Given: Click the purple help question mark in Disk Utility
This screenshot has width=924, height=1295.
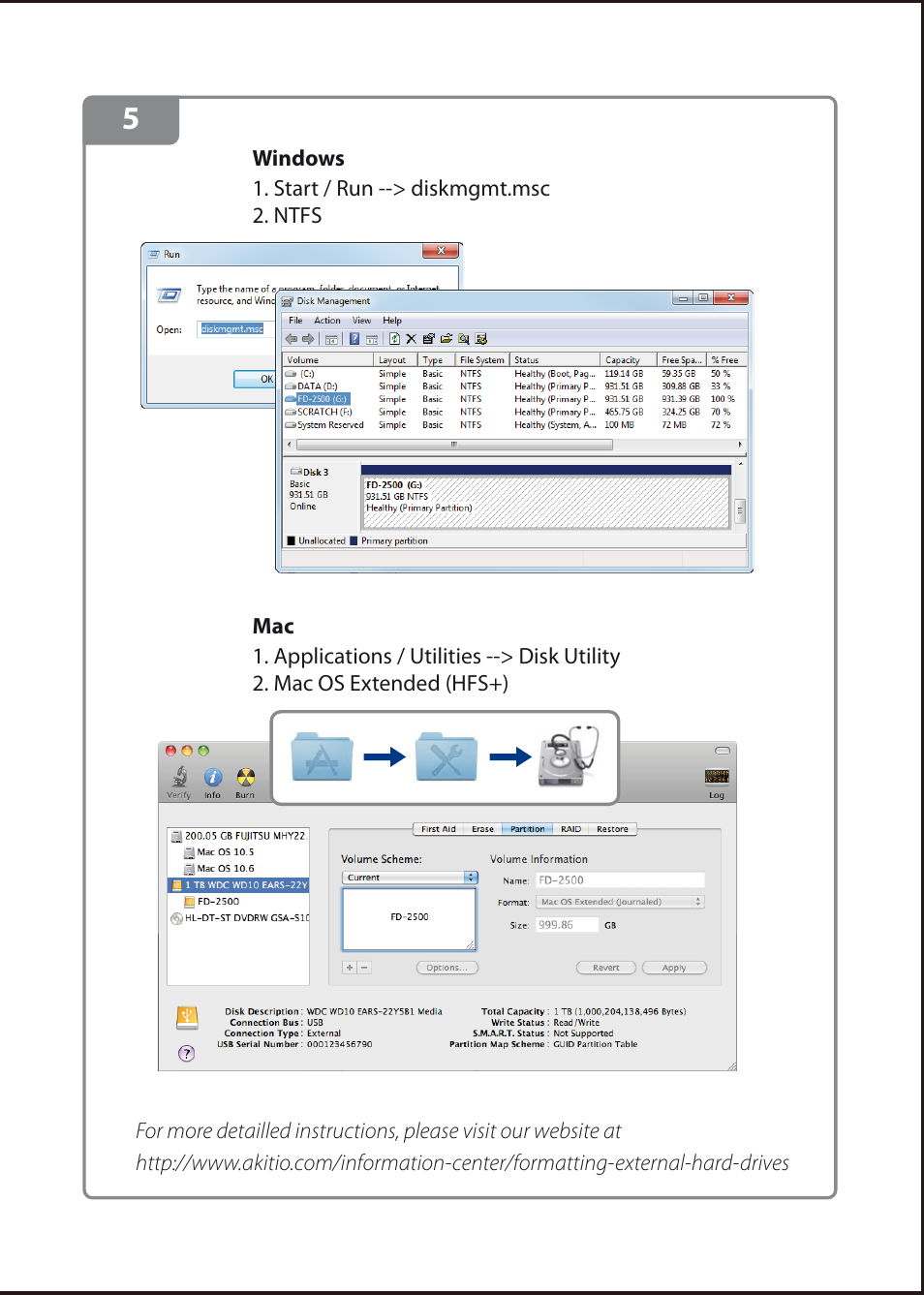Looking at the screenshot, I should (x=187, y=1053).
